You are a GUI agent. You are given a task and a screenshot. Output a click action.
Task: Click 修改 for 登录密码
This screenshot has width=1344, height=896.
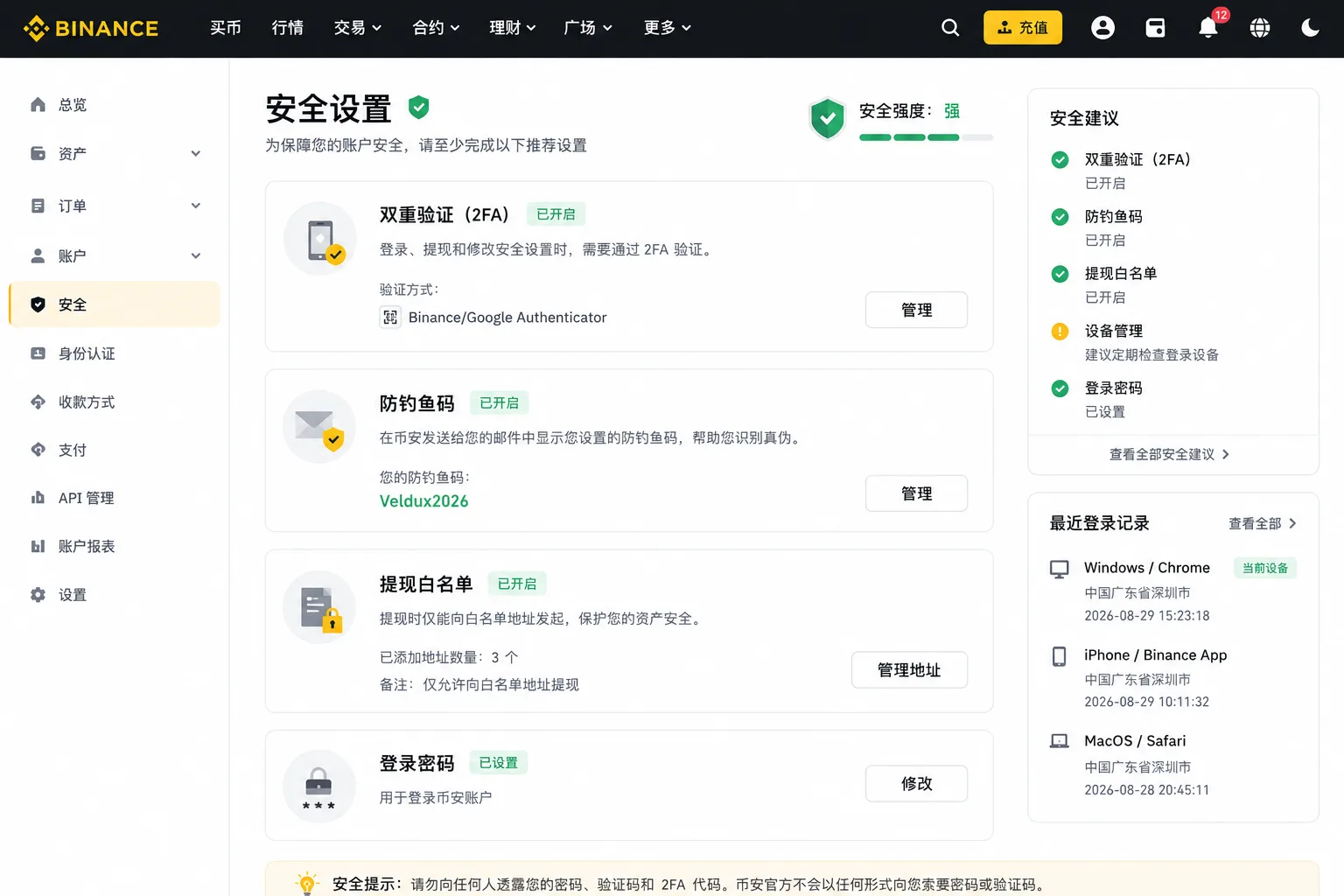pos(916,783)
